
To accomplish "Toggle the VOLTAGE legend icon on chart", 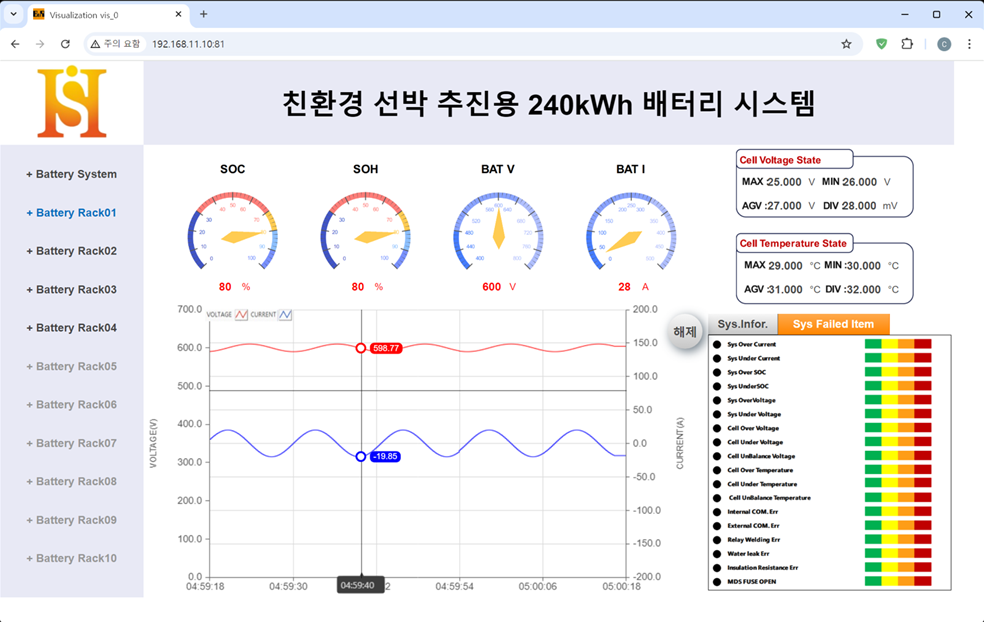I will coord(241,314).
